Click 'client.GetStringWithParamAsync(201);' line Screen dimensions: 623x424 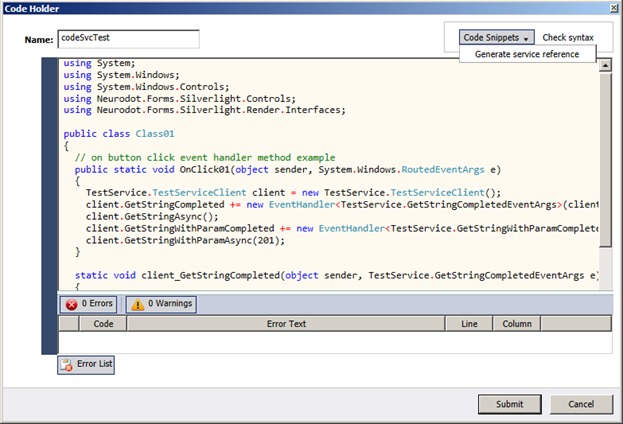pyautogui.click(x=185, y=240)
